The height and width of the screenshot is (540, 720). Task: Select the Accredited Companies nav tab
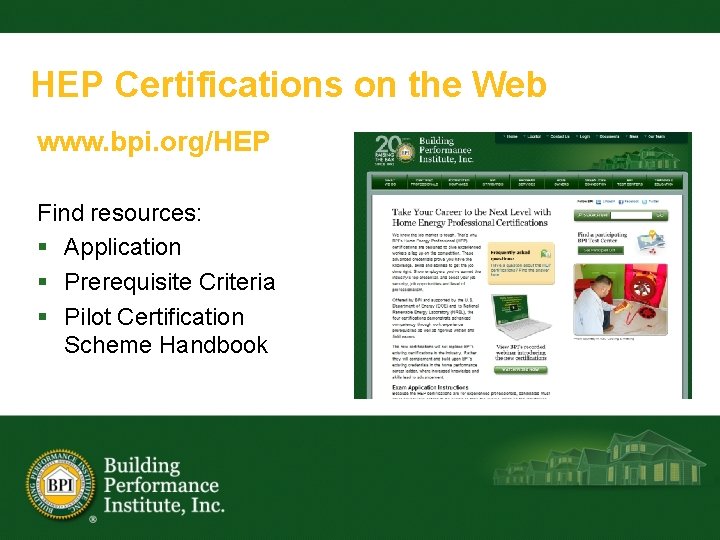tap(458, 182)
